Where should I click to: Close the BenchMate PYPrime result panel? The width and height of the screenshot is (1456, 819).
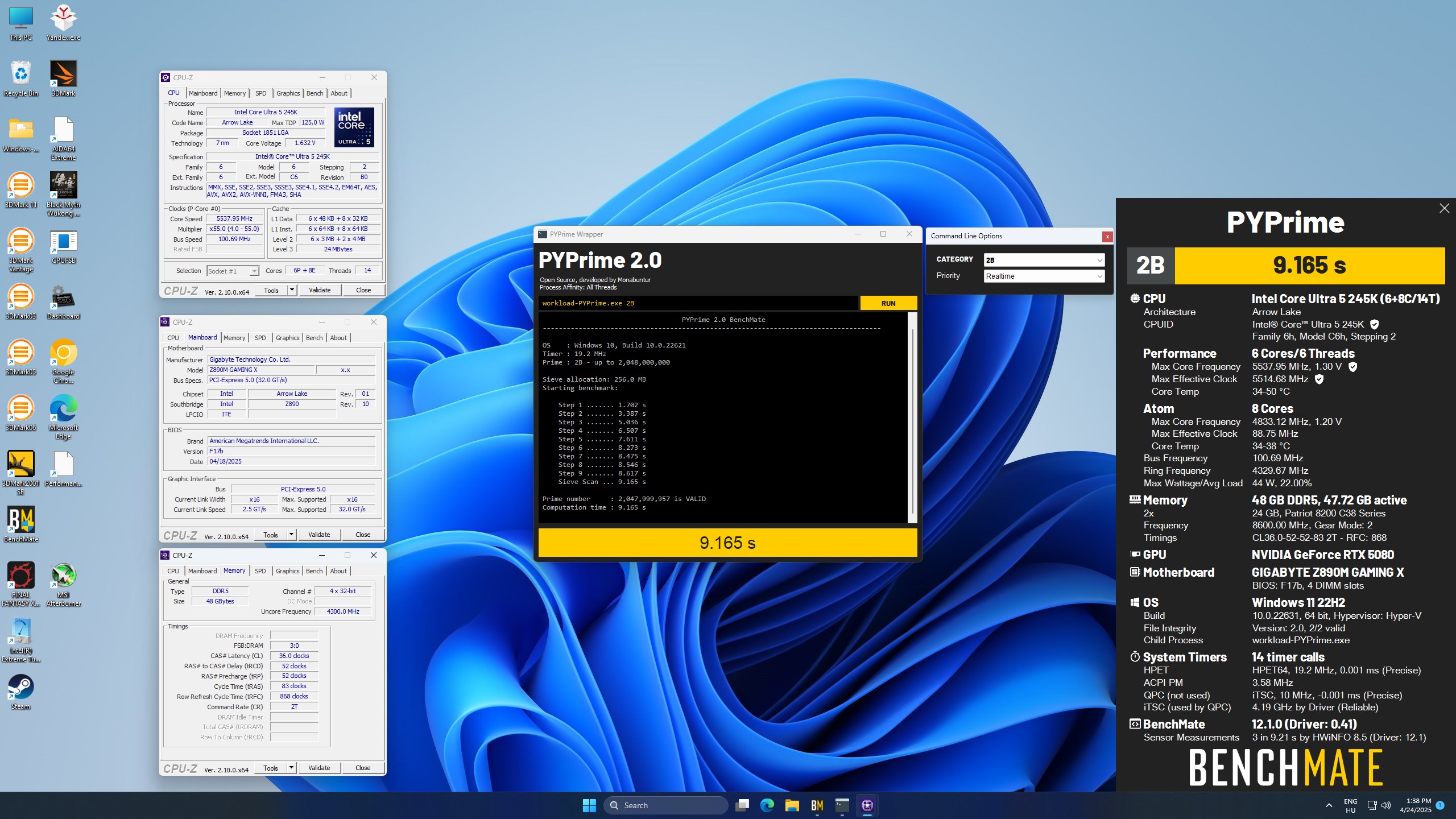(1444, 208)
